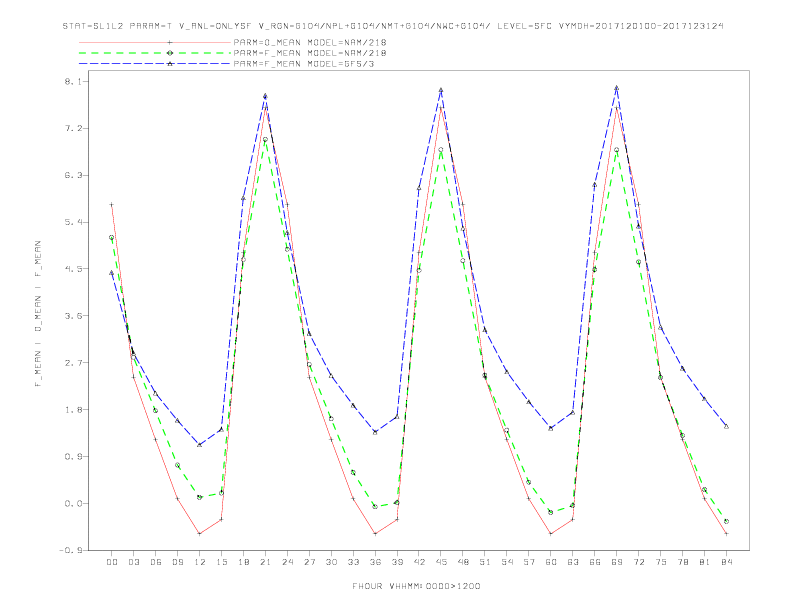The image size is (792, 612).
Task: Click x-axis tick label 66
Action: [595, 562]
